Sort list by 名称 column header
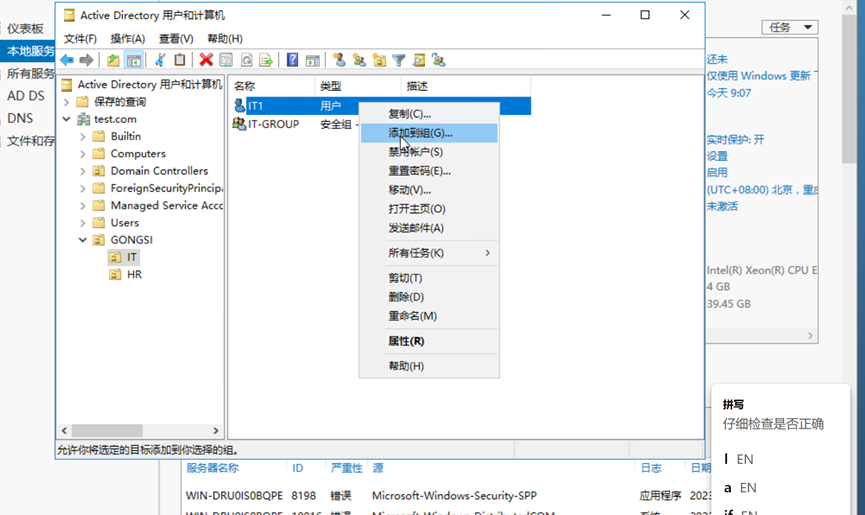 [271, 86]
